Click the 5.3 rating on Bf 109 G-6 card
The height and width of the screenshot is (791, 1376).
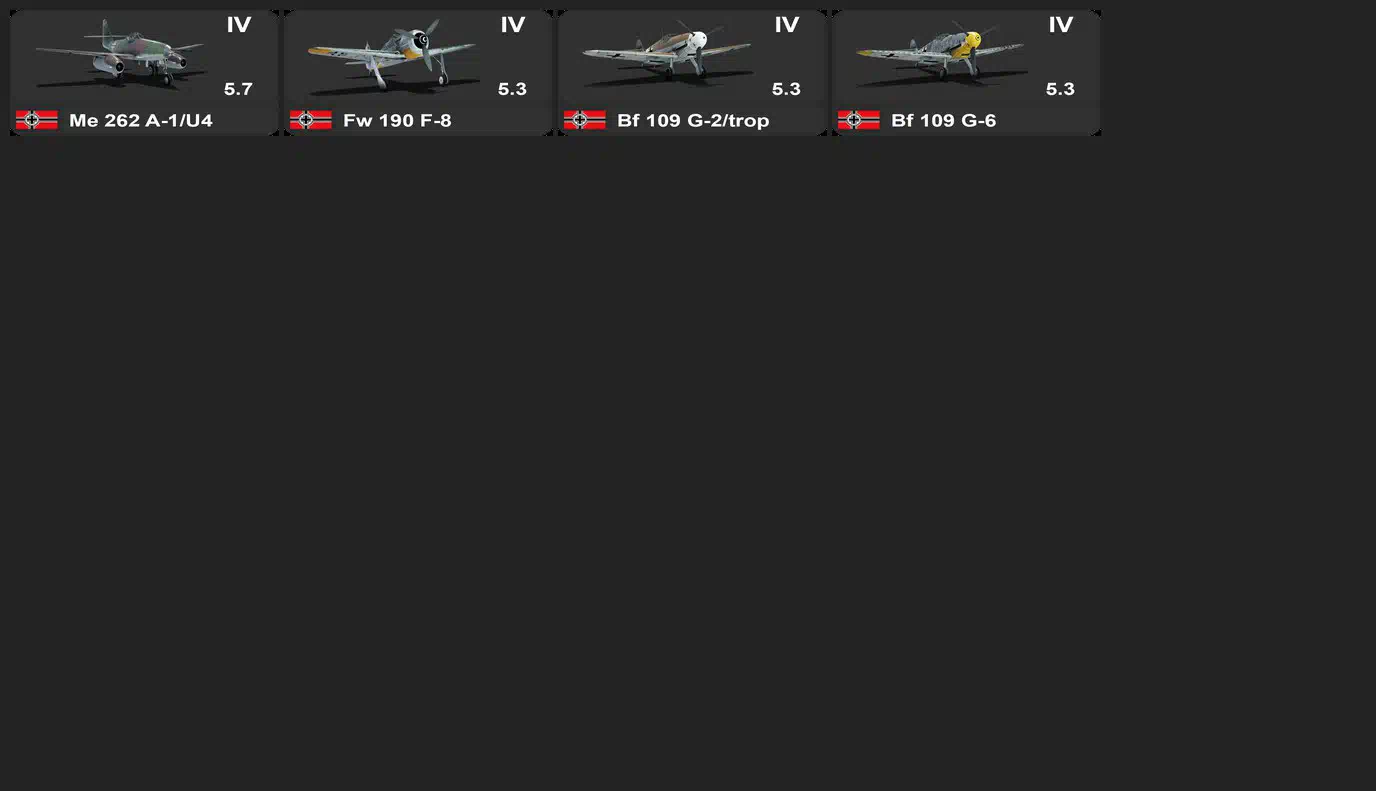(1060, 89)
